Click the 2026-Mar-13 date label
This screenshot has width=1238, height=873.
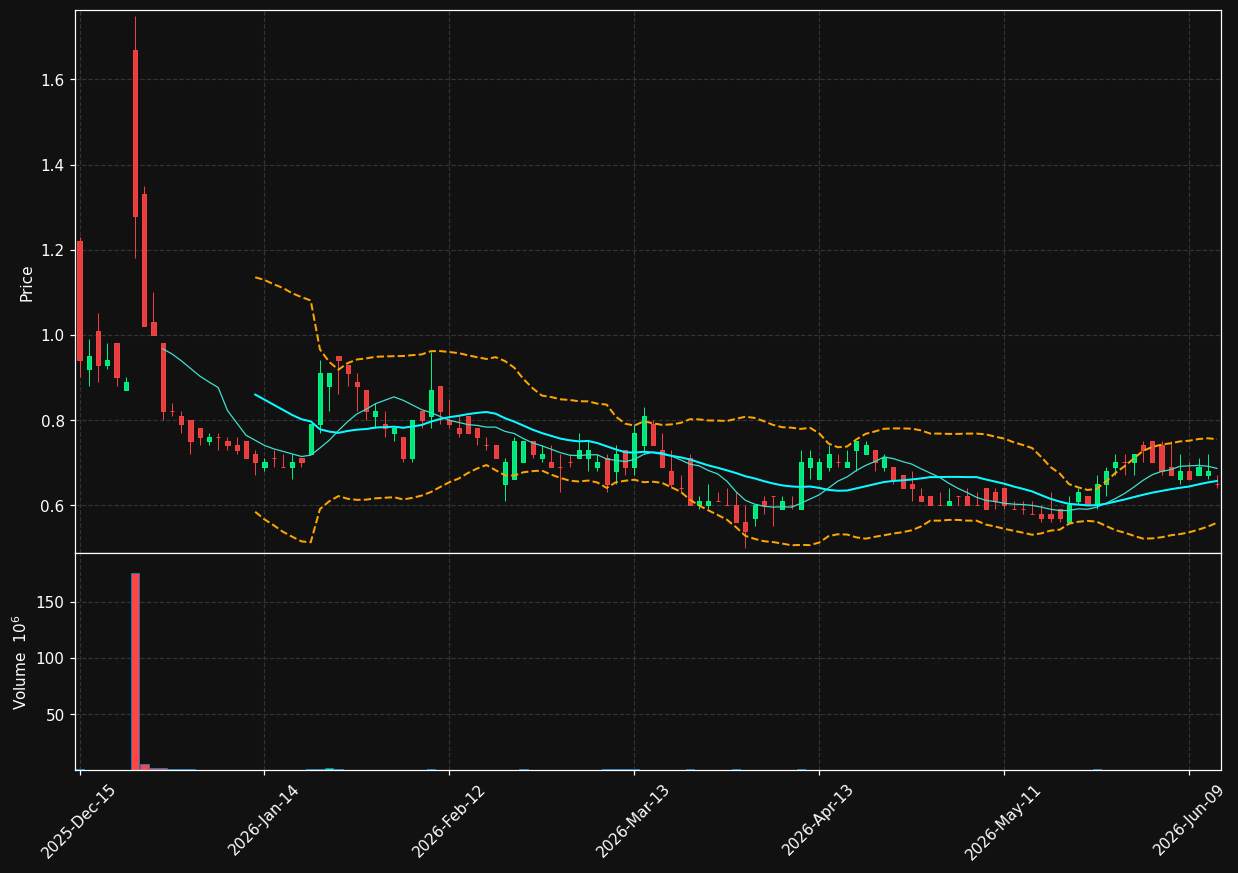tap(633, 821)
